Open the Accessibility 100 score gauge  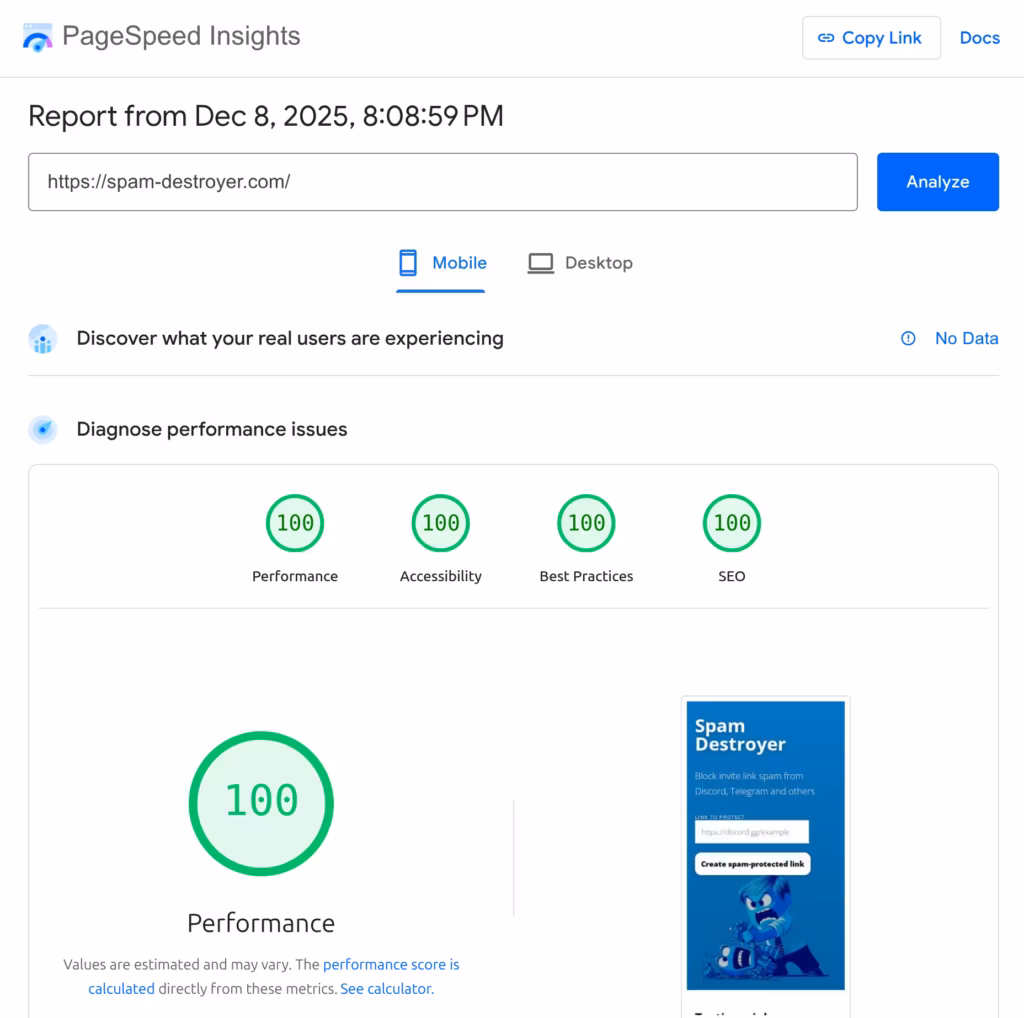click(440, 523)
